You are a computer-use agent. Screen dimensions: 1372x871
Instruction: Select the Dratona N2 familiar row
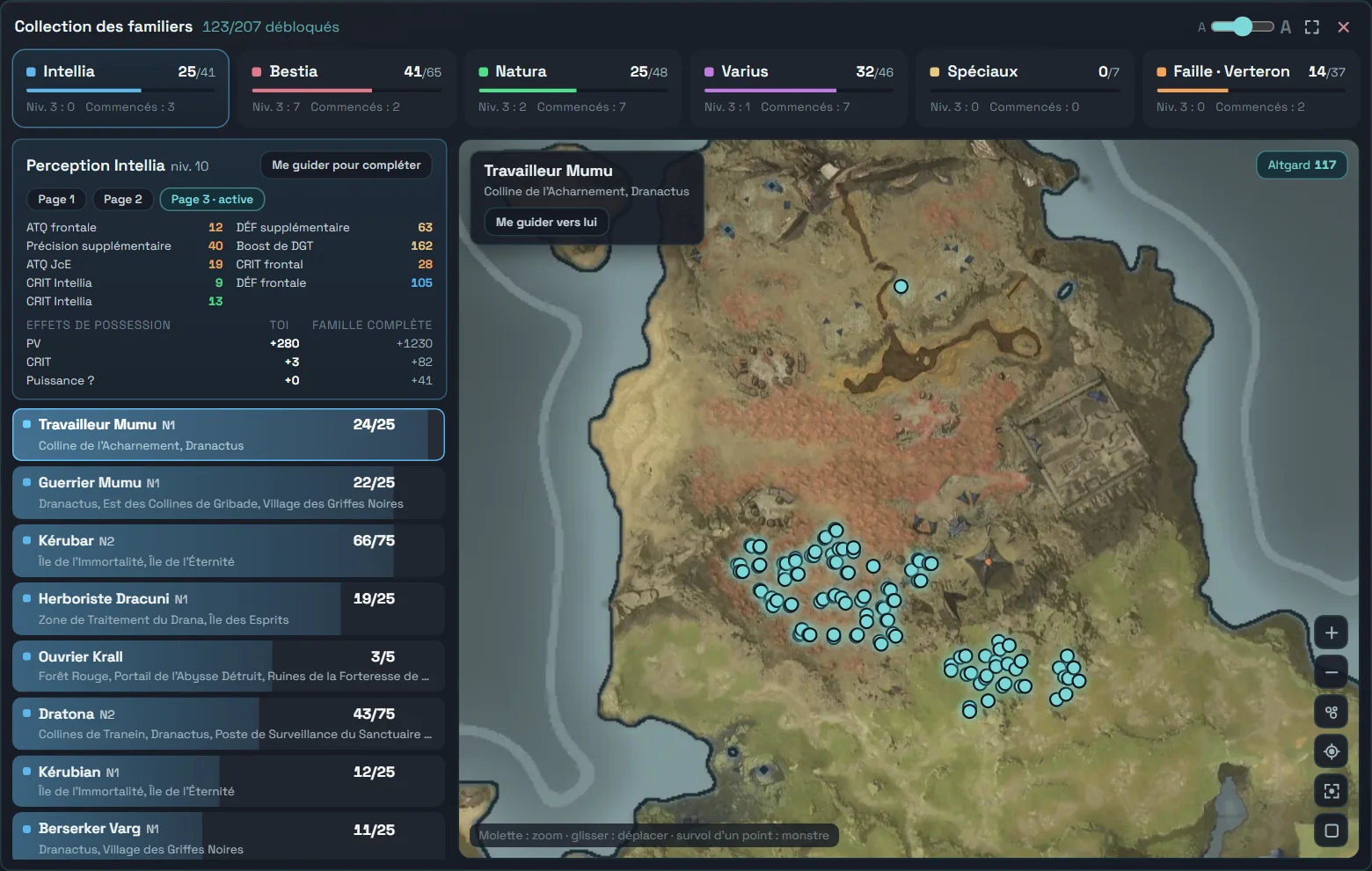(x=229, y=724)
